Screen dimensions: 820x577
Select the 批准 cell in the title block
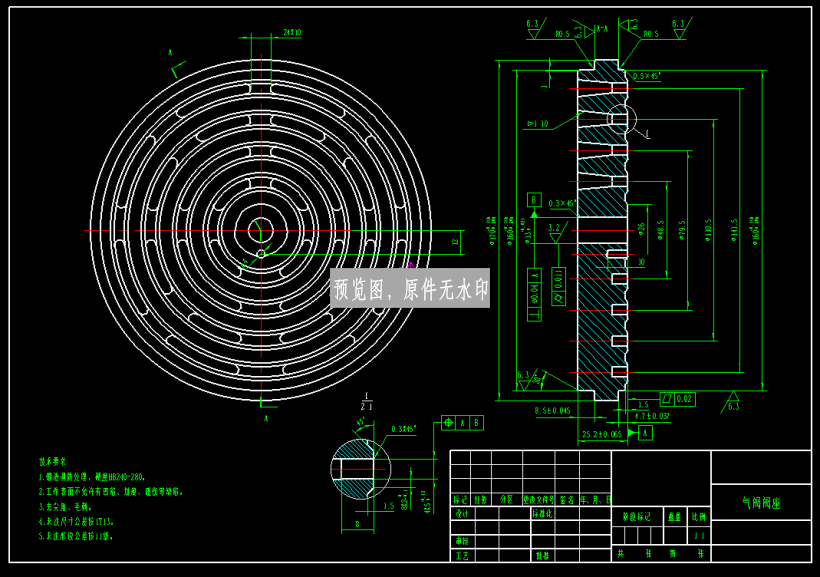coord(542,555)
